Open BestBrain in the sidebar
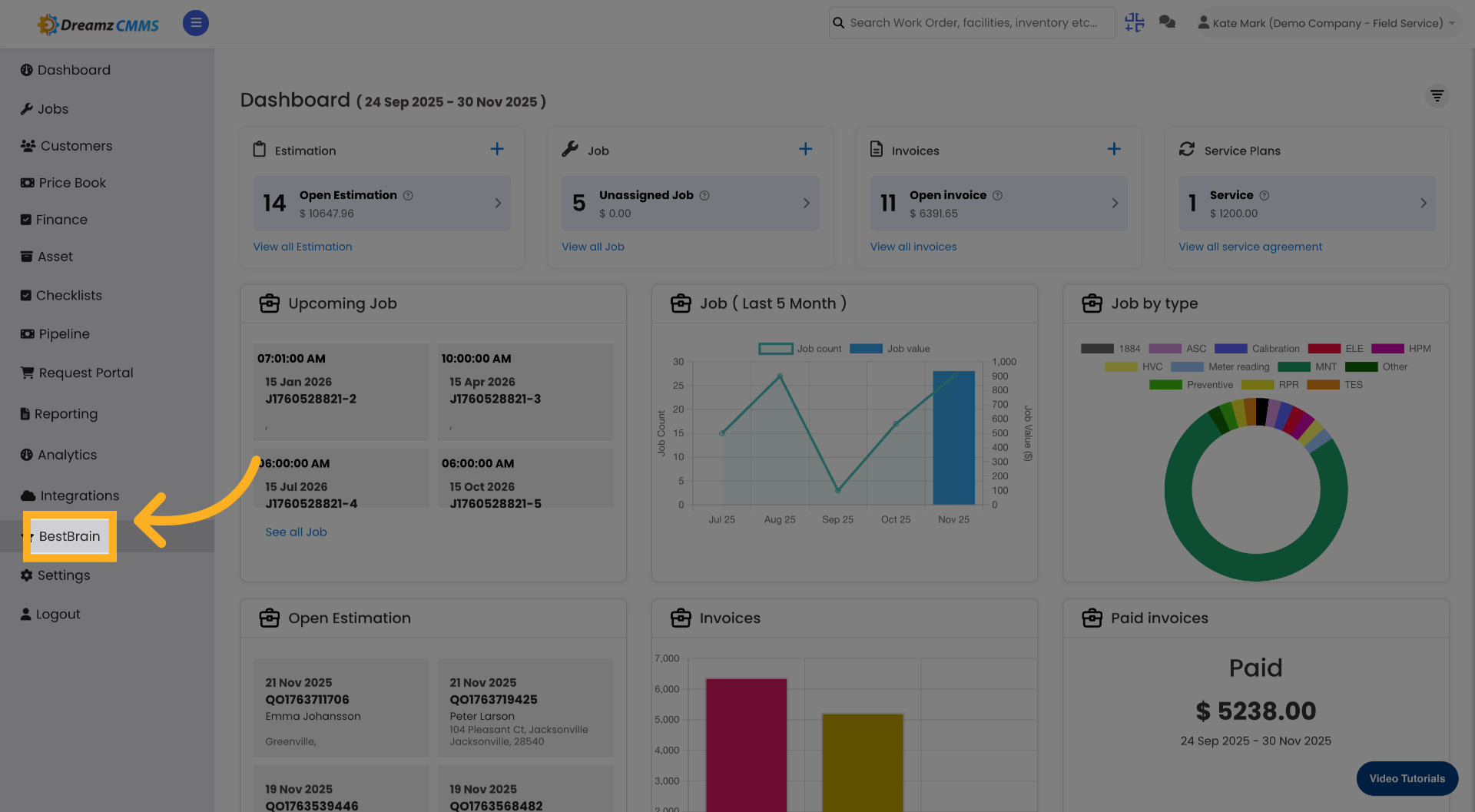 pyautogui.click(x=69, y=536)
